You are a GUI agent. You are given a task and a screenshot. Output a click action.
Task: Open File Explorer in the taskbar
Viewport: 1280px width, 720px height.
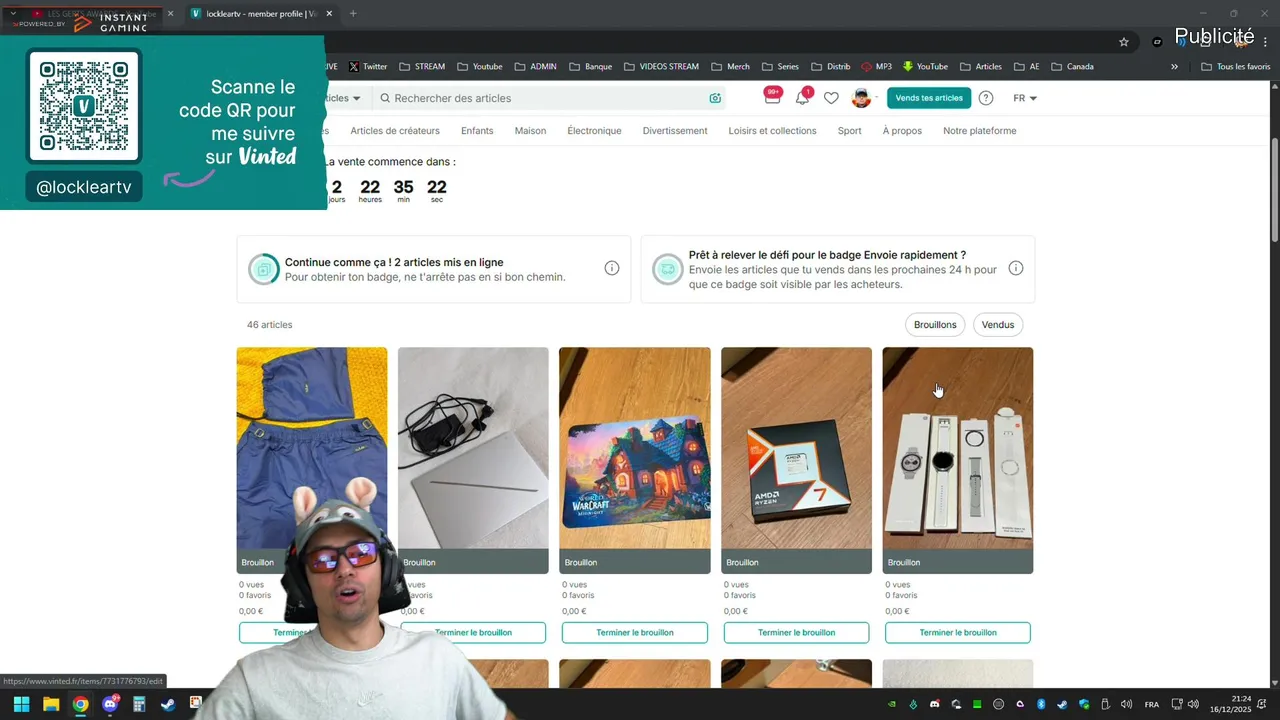point(51,704)
